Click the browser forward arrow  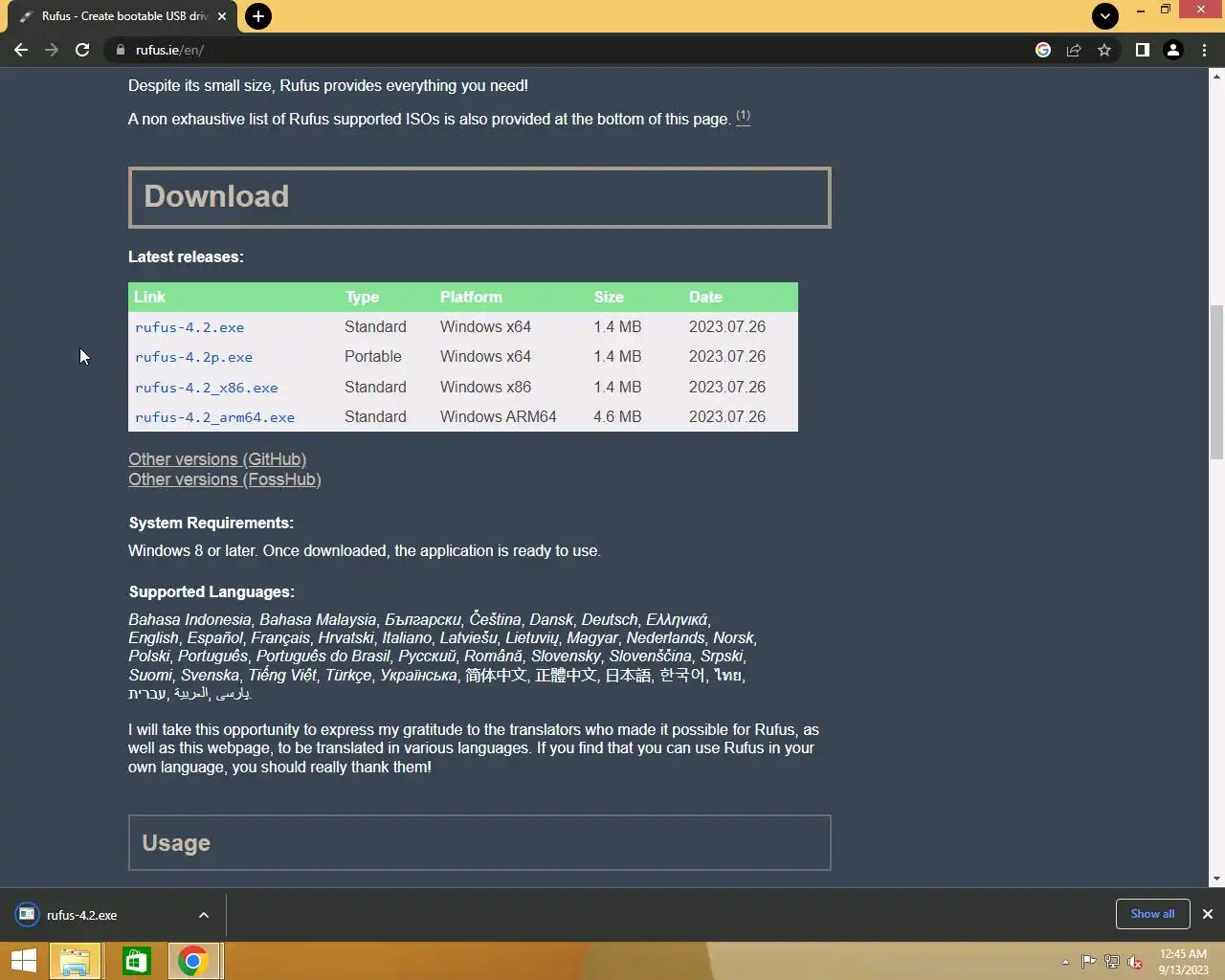point(52,50)
